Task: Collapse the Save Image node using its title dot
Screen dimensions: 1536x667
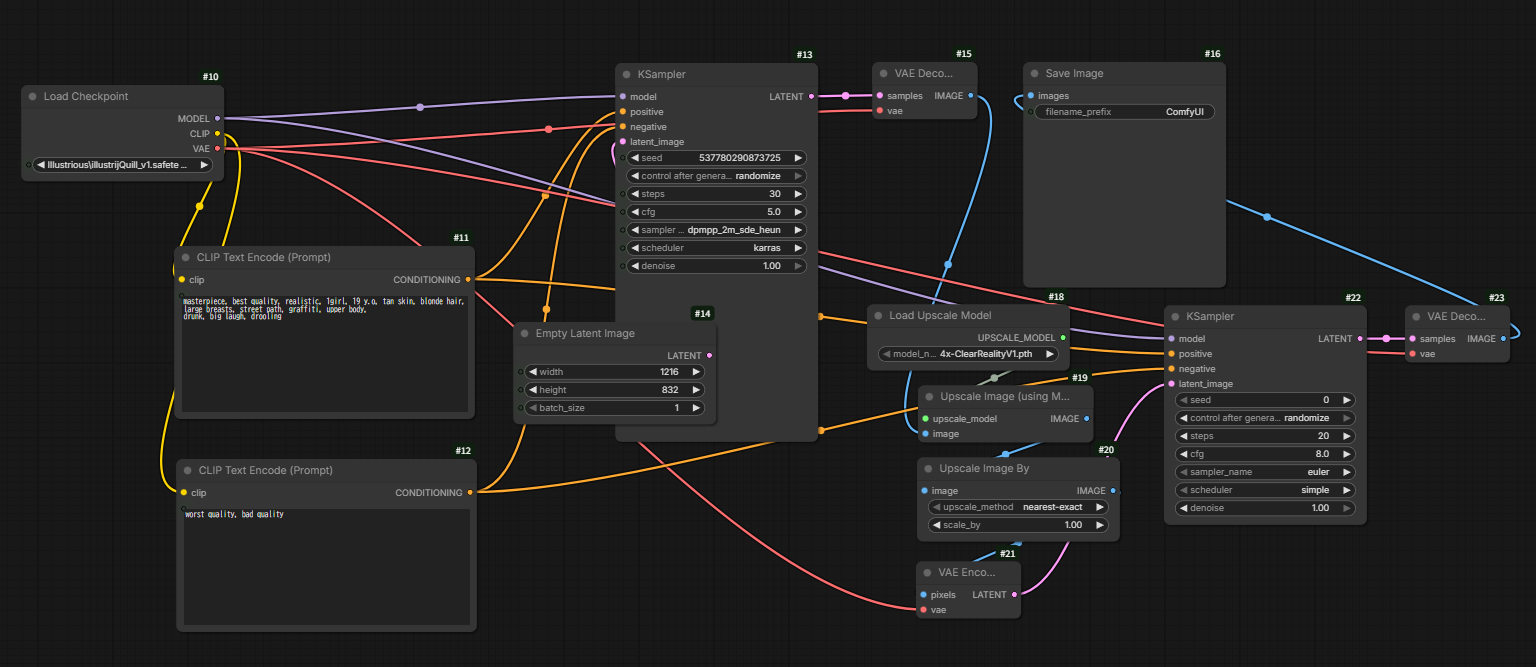Action: [x=1035, y=74]
